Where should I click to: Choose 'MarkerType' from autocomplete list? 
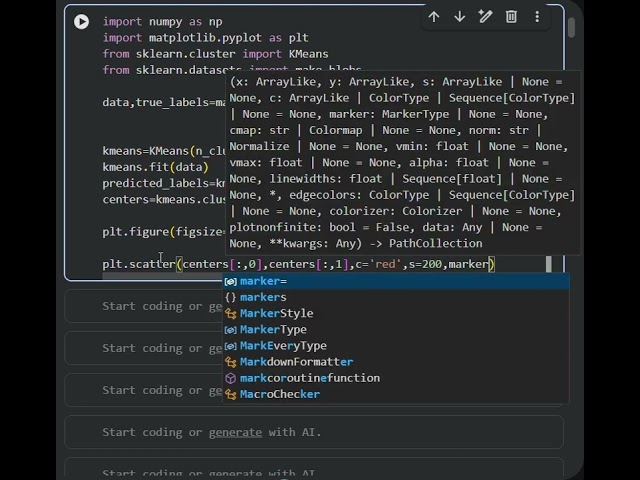[396, 329]
